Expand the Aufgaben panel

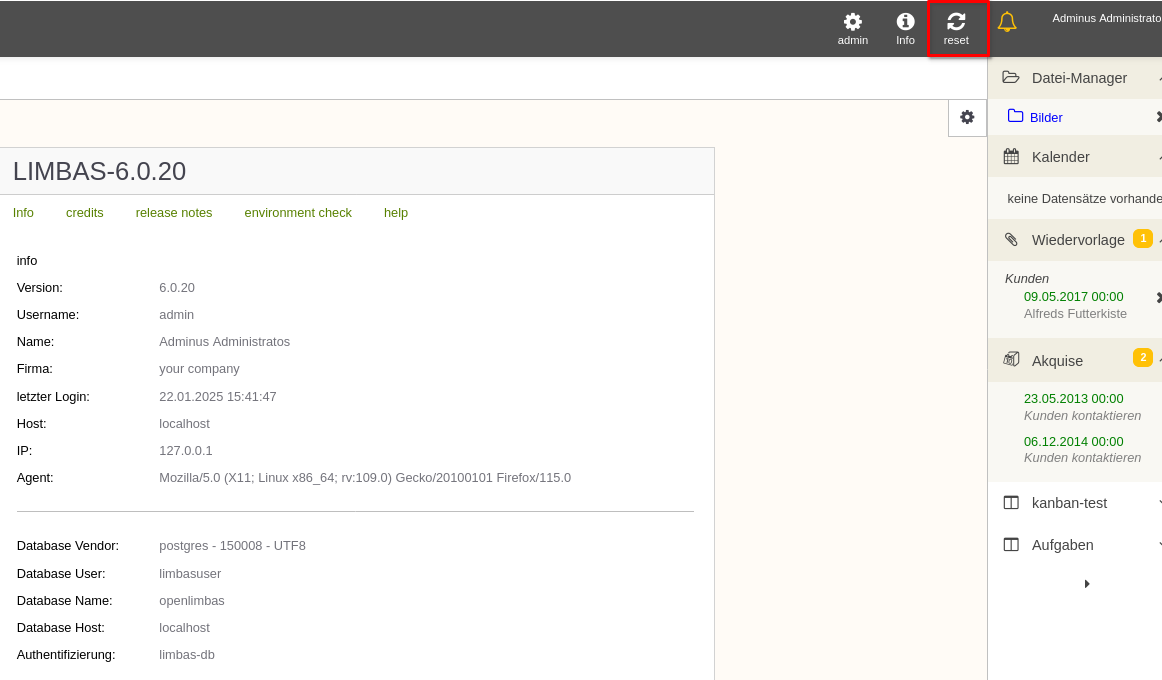pos(1075,544)
